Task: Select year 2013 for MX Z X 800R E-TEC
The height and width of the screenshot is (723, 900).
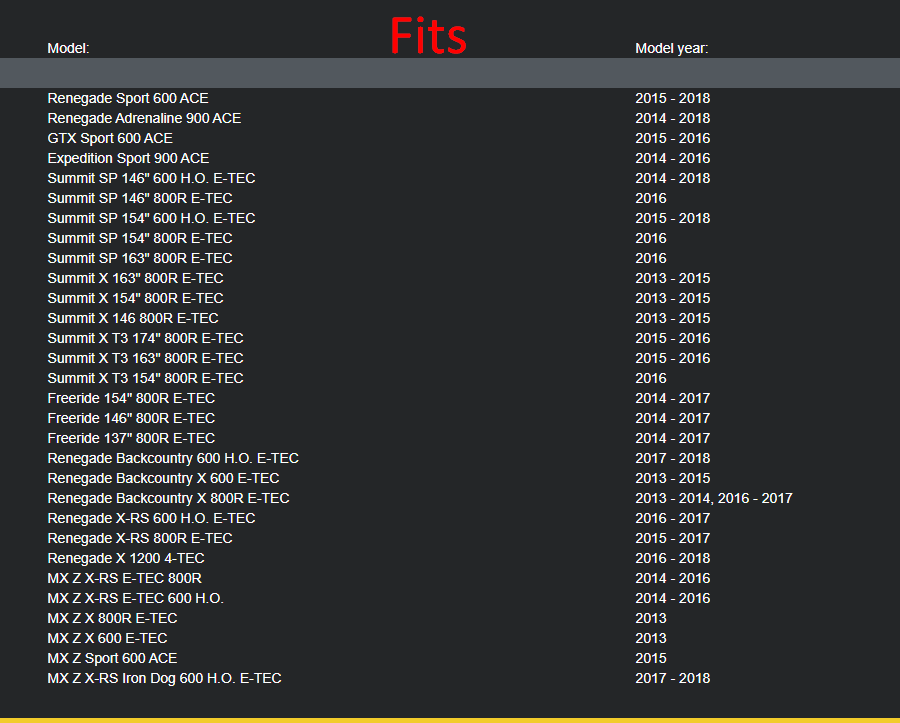Action: tap(651, 619)
